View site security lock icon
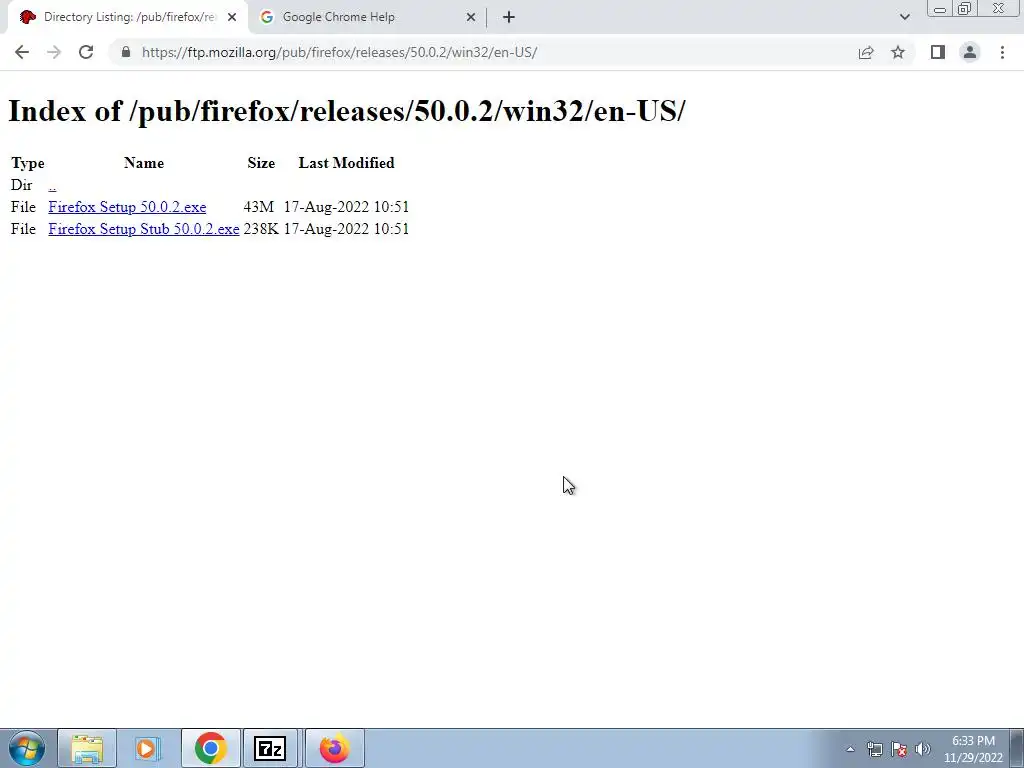This screenshot has height=768, width=1024. 126,52
